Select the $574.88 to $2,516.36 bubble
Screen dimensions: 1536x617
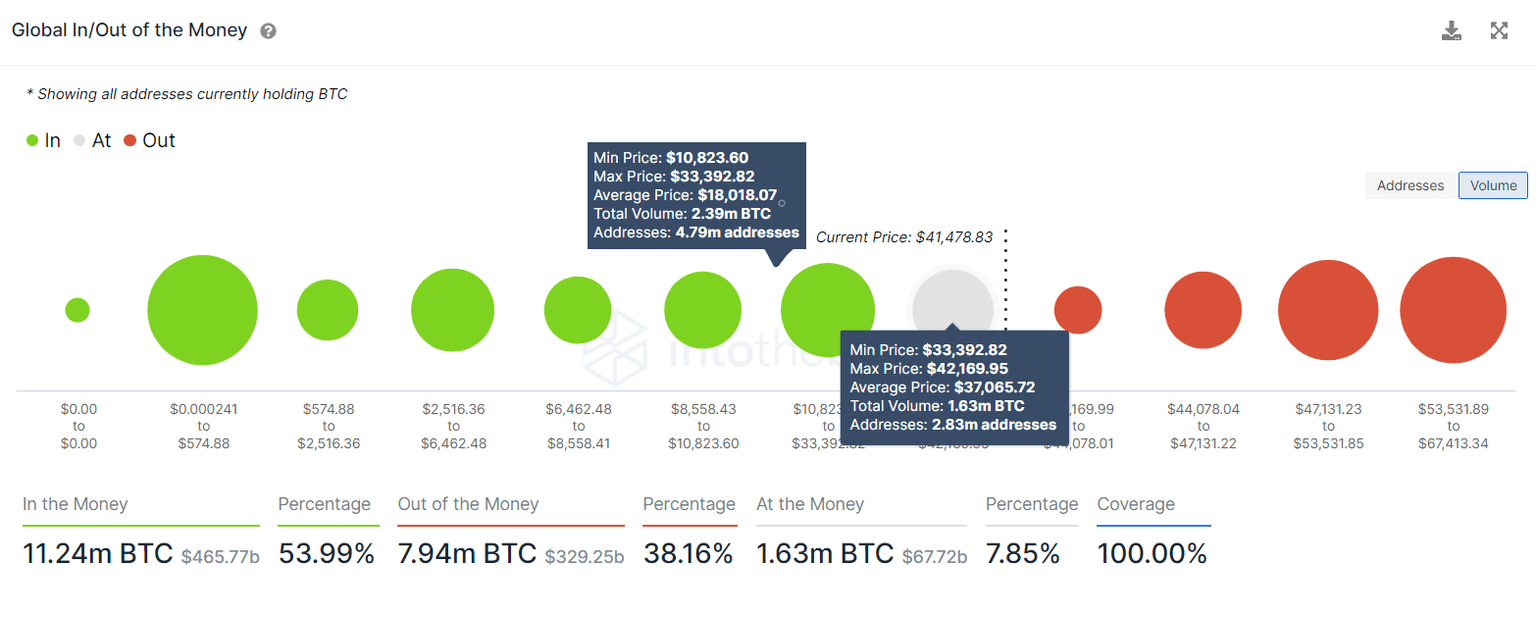point(327,310)
